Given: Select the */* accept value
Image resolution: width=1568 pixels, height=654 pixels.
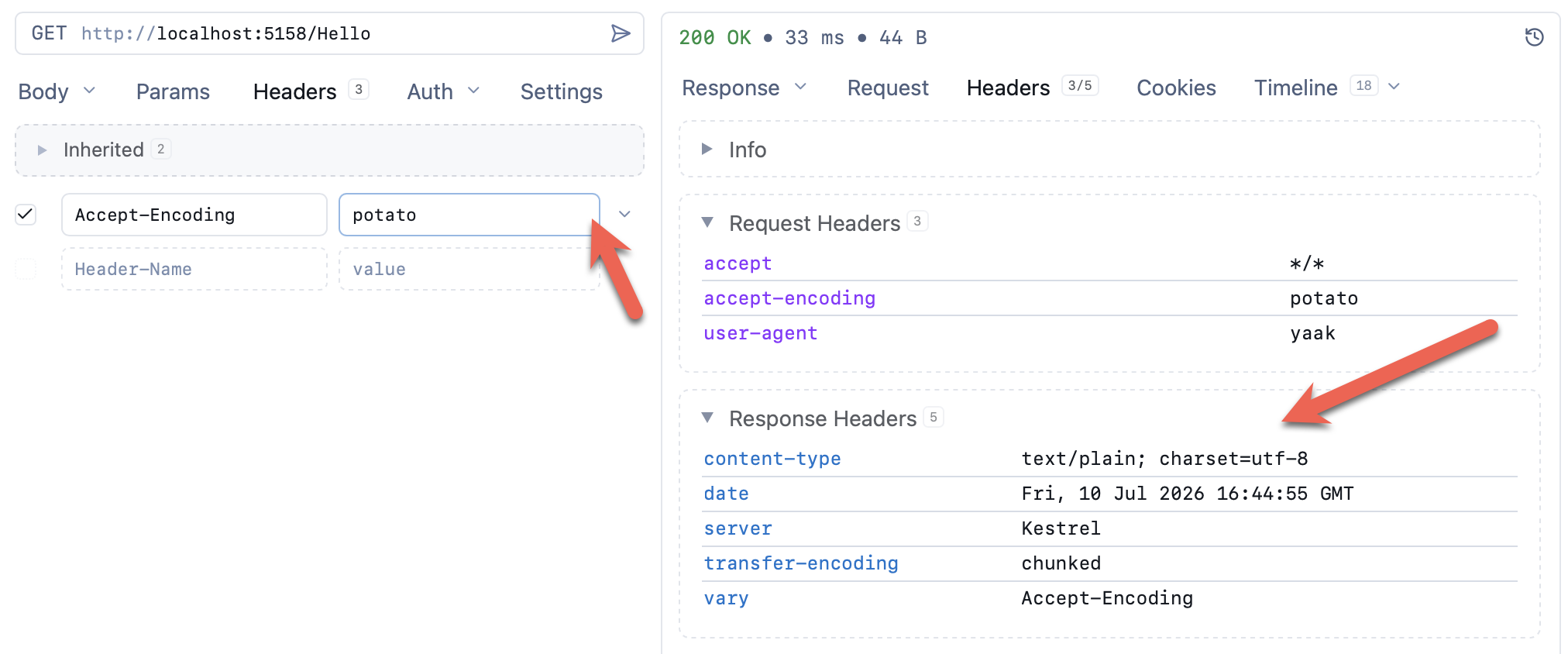Looking at the screenshot, I should coord(1307,263).
